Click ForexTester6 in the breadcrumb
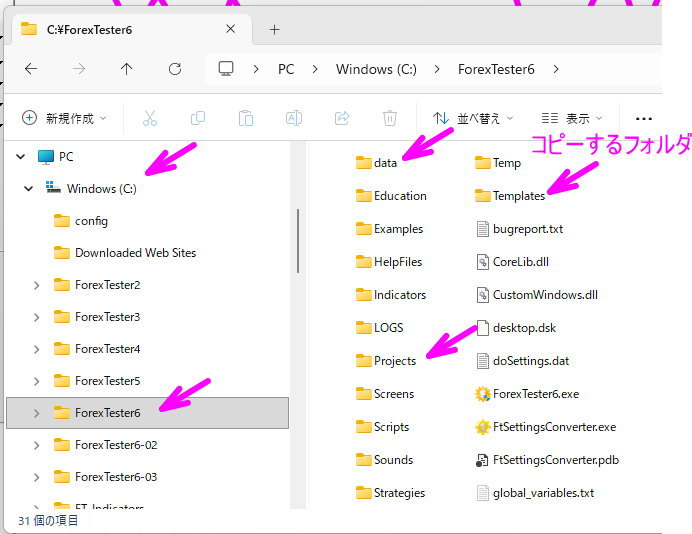692x534 pixels. 496,69
